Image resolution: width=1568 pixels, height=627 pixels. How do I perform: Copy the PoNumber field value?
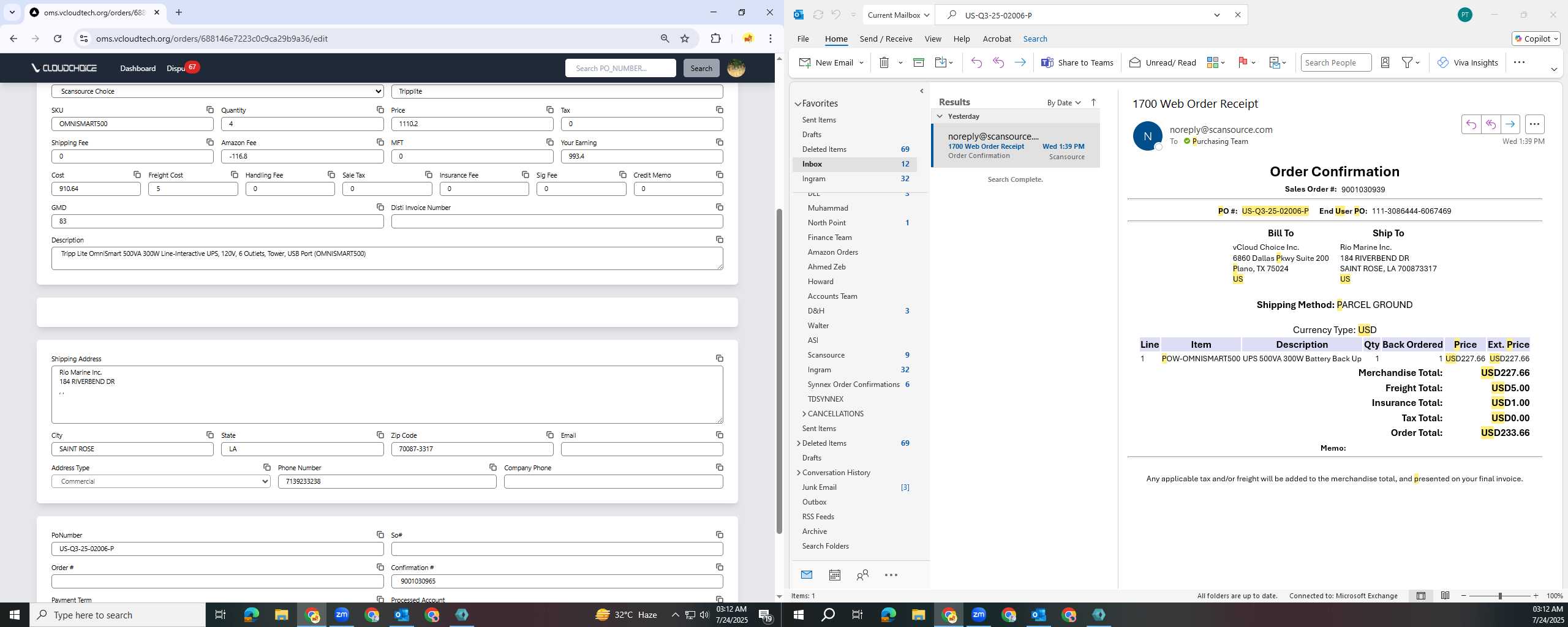pyautogui.click(x=380, y=535)
